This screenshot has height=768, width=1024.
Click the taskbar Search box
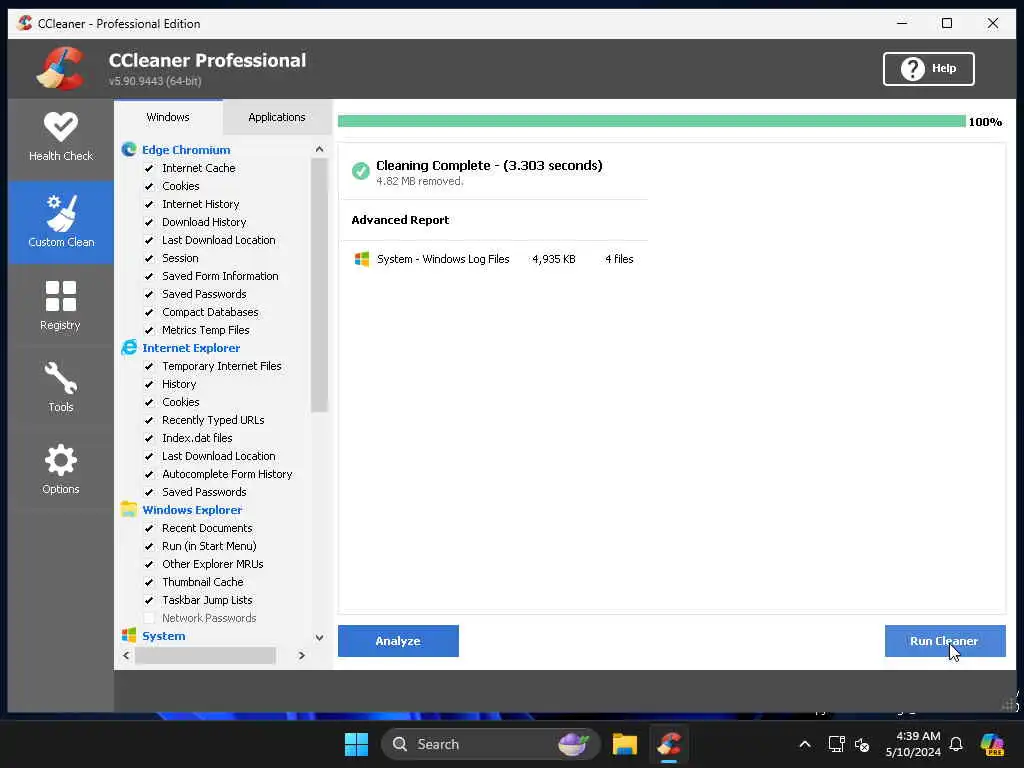point(490,744)
